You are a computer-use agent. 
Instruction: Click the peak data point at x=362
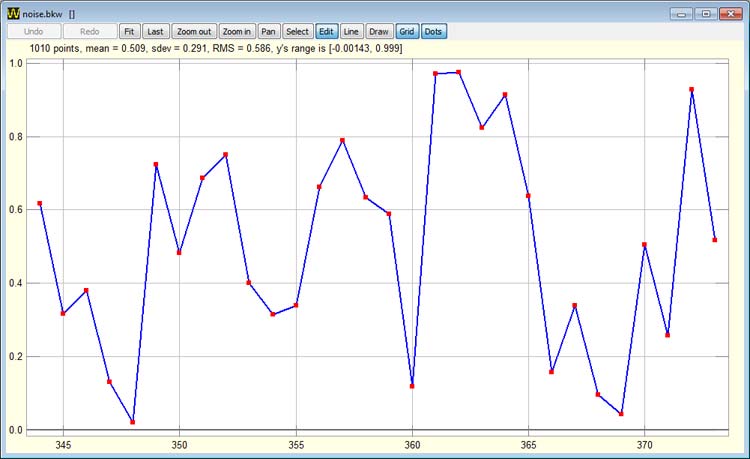click(458, 72)
